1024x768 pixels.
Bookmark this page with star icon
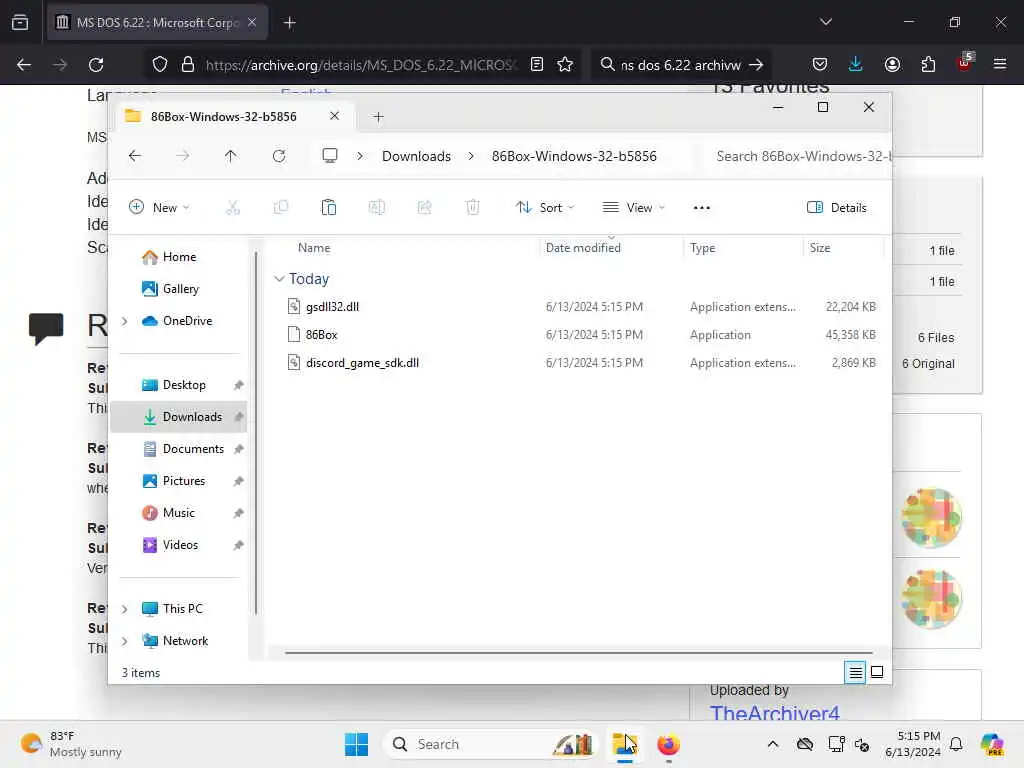click(x=565, y=65)
